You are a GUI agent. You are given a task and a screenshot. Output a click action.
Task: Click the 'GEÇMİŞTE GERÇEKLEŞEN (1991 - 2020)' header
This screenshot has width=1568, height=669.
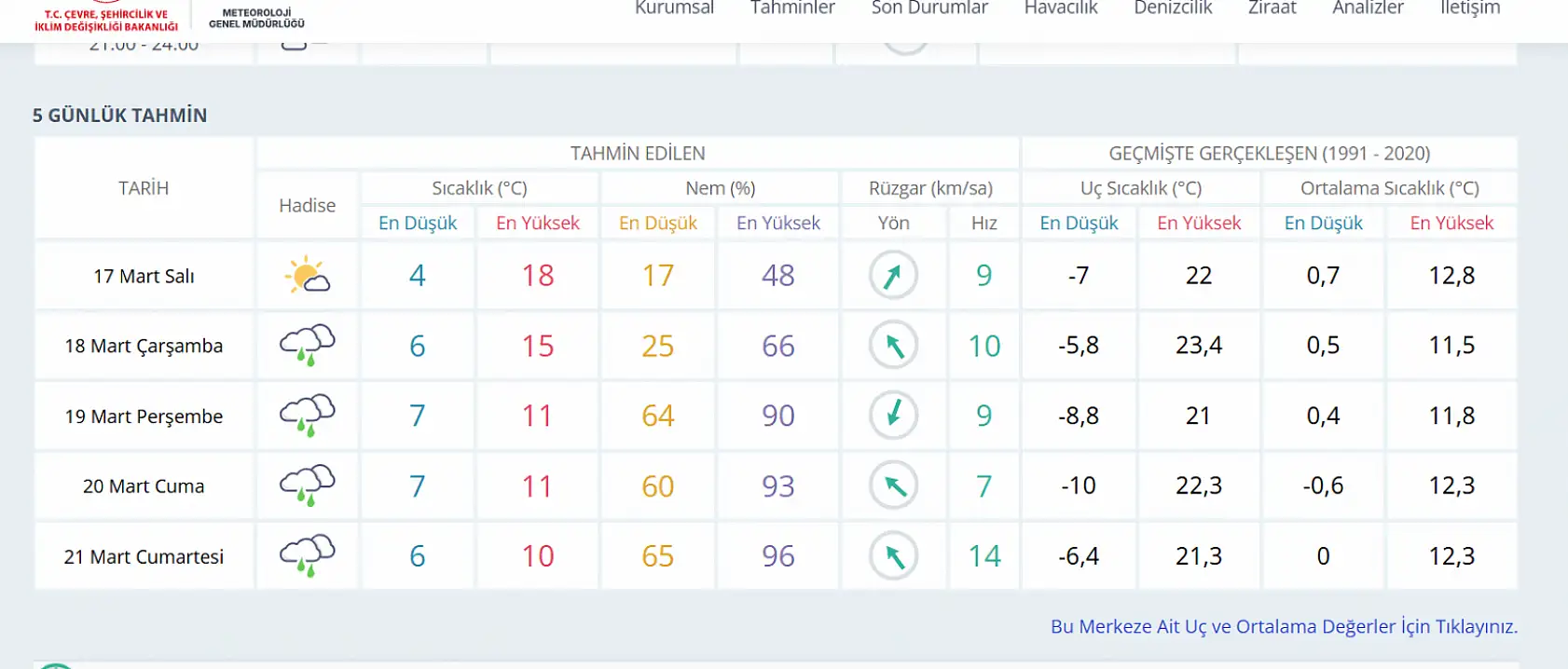[x=1269, y=153]
